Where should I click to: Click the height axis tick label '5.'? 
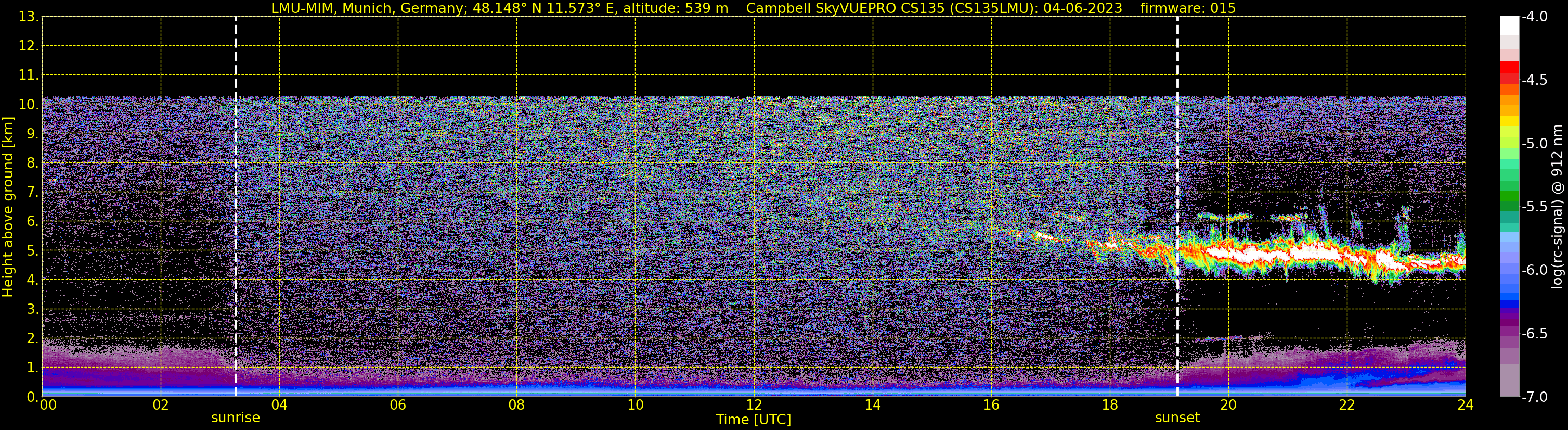[32, 251]
